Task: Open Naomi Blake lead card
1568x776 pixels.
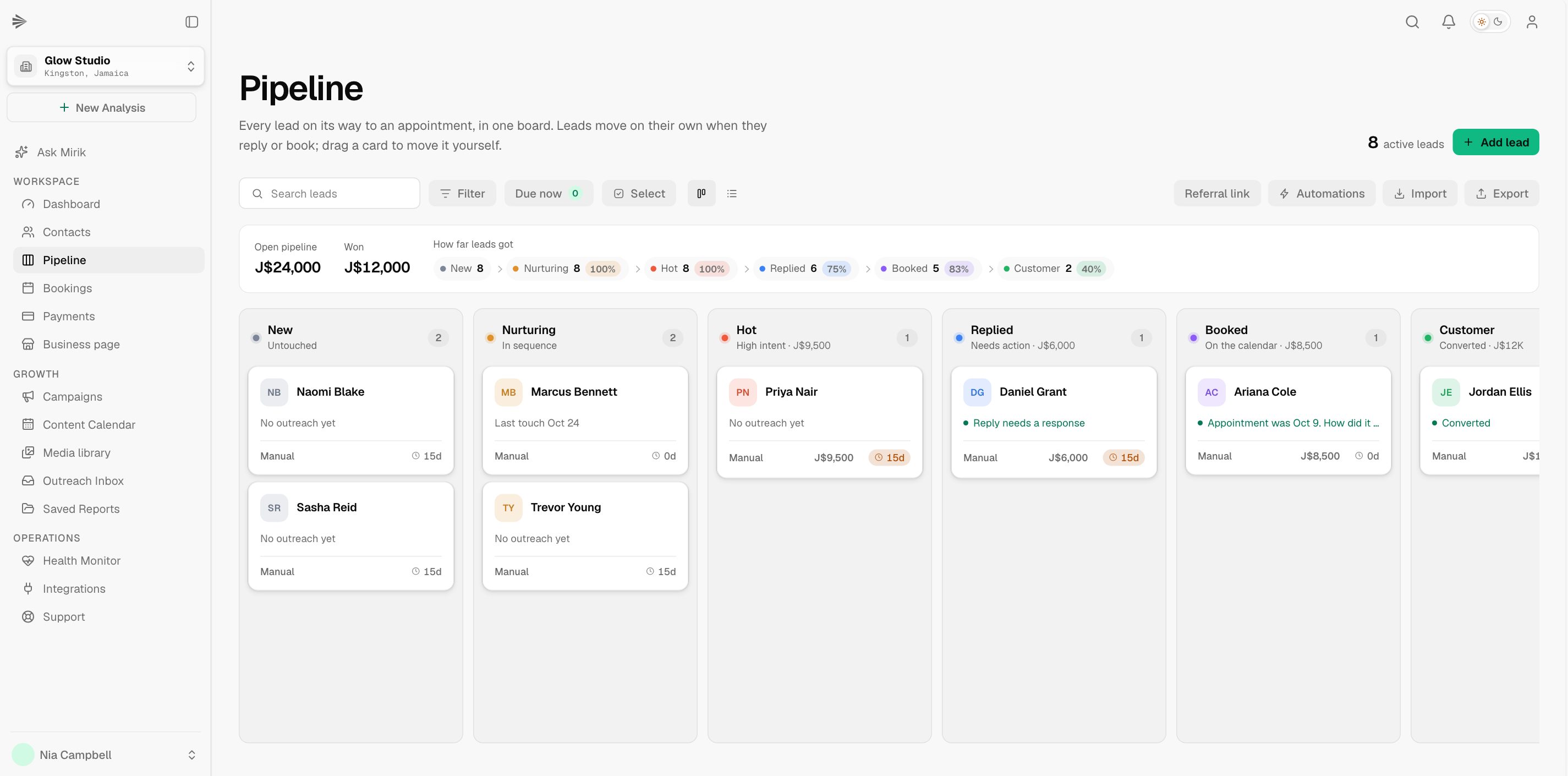Action: (350, 420)
